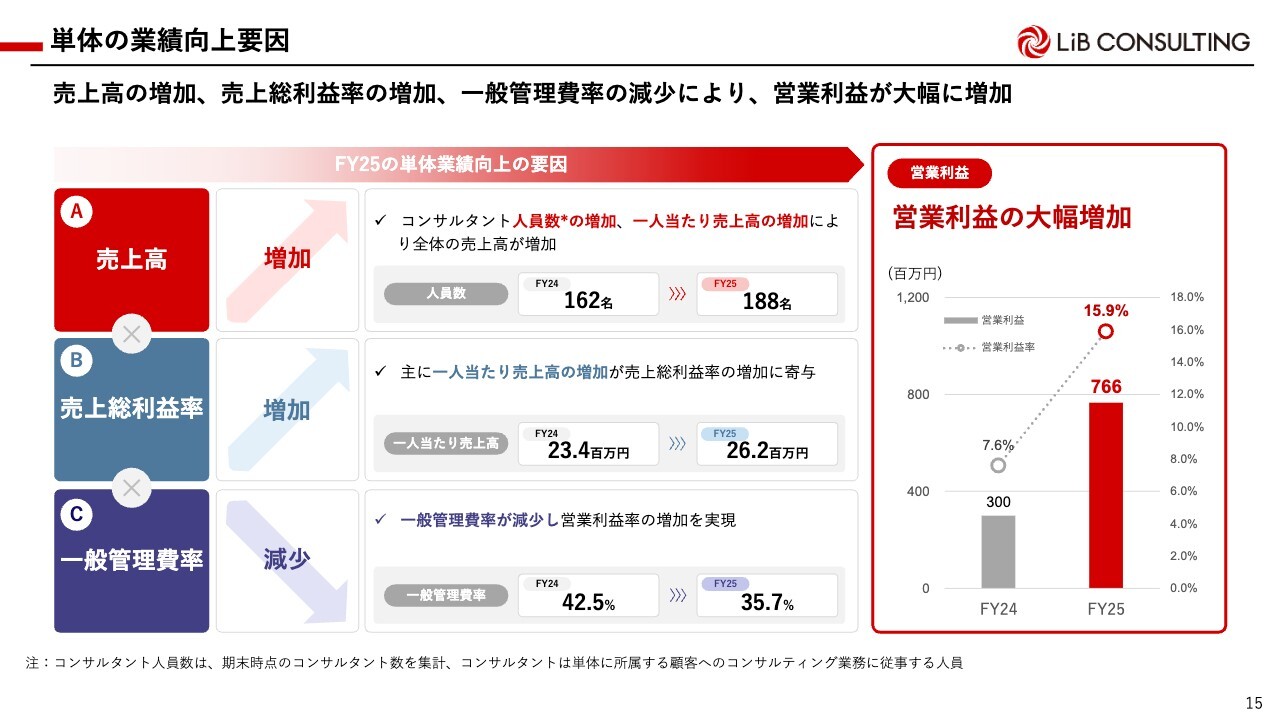This screenshot has width=1280, height=720.
Task: Select the blue upward 増加 arrow
Action: (x=287, y=409)
